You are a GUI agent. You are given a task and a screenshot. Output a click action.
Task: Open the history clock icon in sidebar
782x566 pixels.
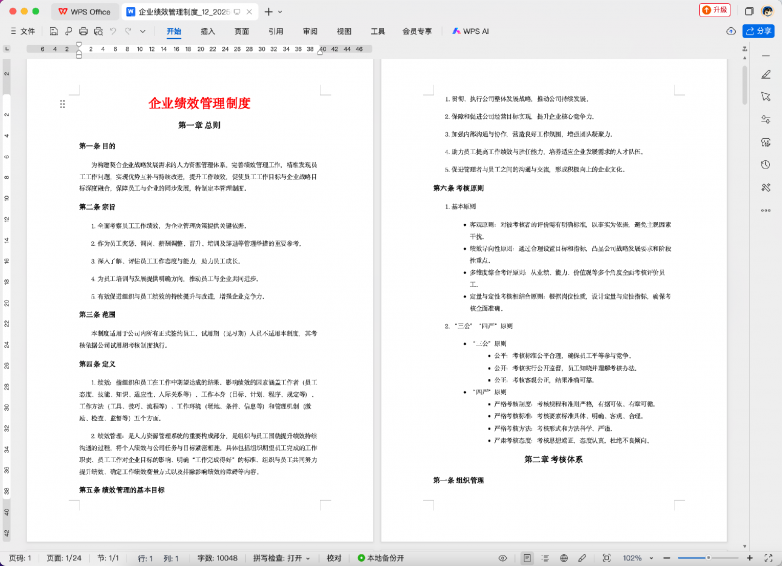765,164
